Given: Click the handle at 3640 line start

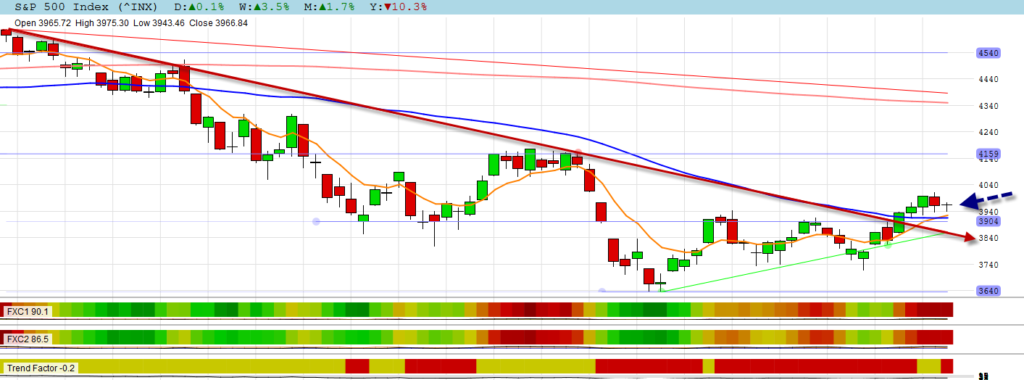Looking at the screenshot, I should (601, 291).
